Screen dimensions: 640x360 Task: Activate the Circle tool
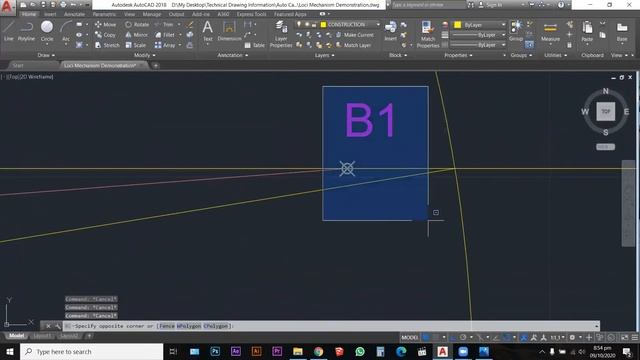(x=47, y=31)
